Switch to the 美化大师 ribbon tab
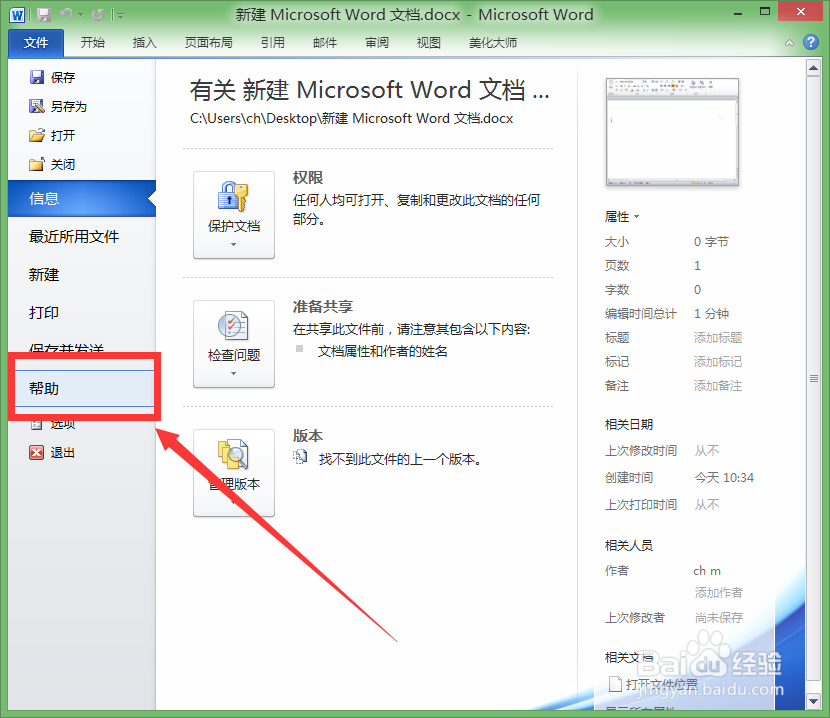830x718 pixels. [x=493, y=43]
